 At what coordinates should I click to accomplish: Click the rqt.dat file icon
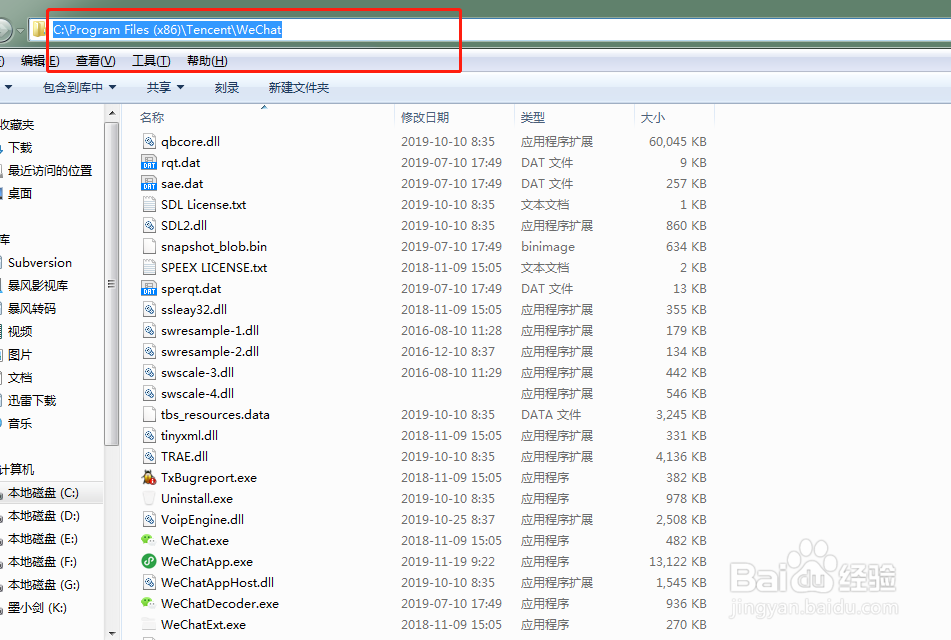pyautogui.click(x=149, y=163)
